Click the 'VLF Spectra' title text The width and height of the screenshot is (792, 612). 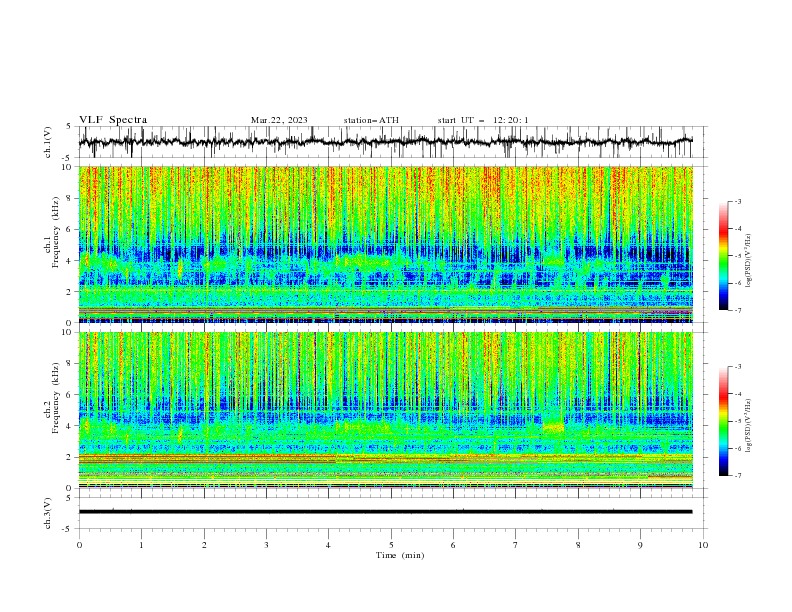coord(113,120)
